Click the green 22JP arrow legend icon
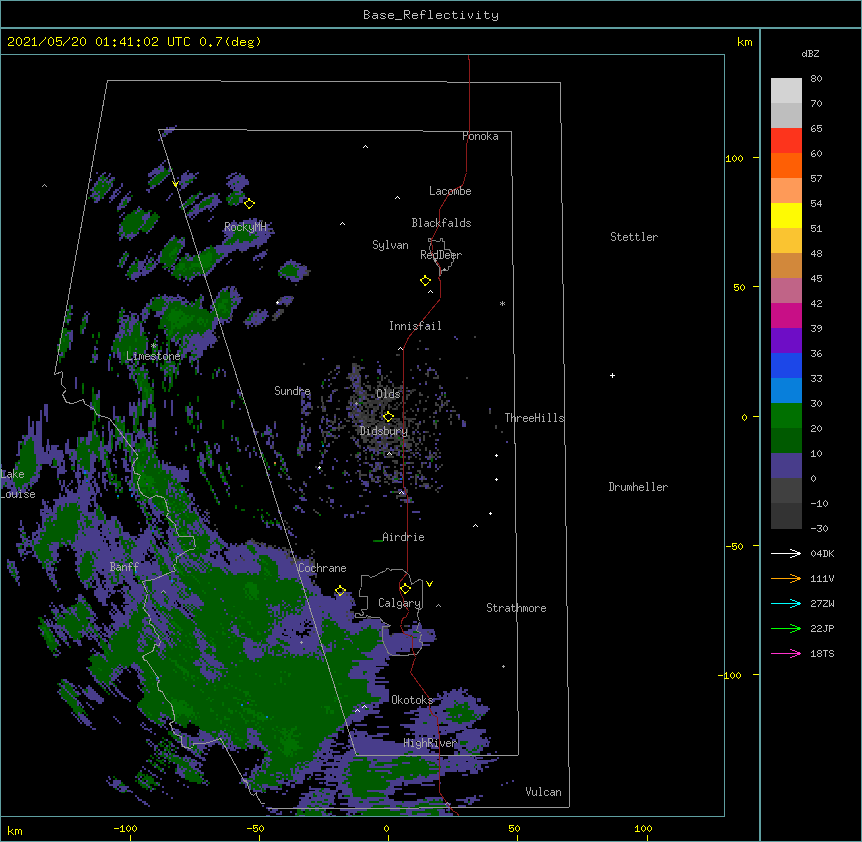The image size is (862, 842). pyautogui.click(x=786, y=628)
